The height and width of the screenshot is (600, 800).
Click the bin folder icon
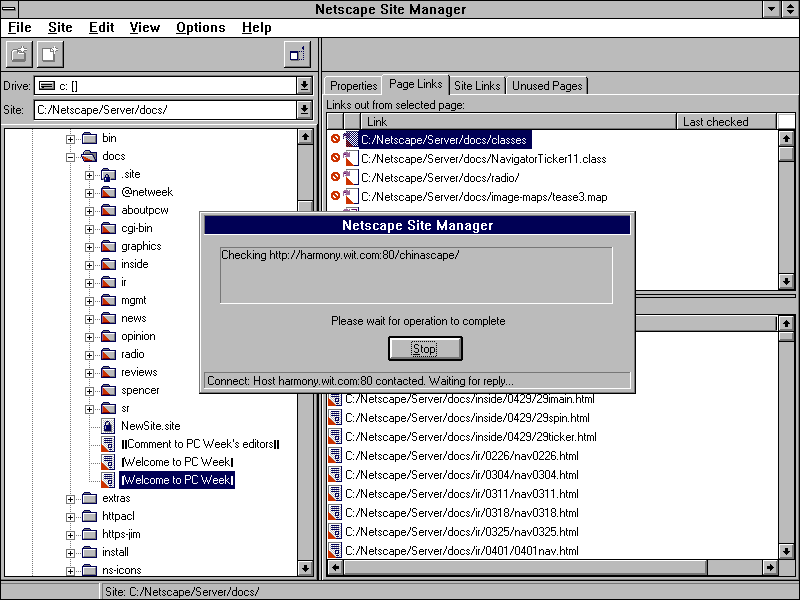tap(89, 138)
